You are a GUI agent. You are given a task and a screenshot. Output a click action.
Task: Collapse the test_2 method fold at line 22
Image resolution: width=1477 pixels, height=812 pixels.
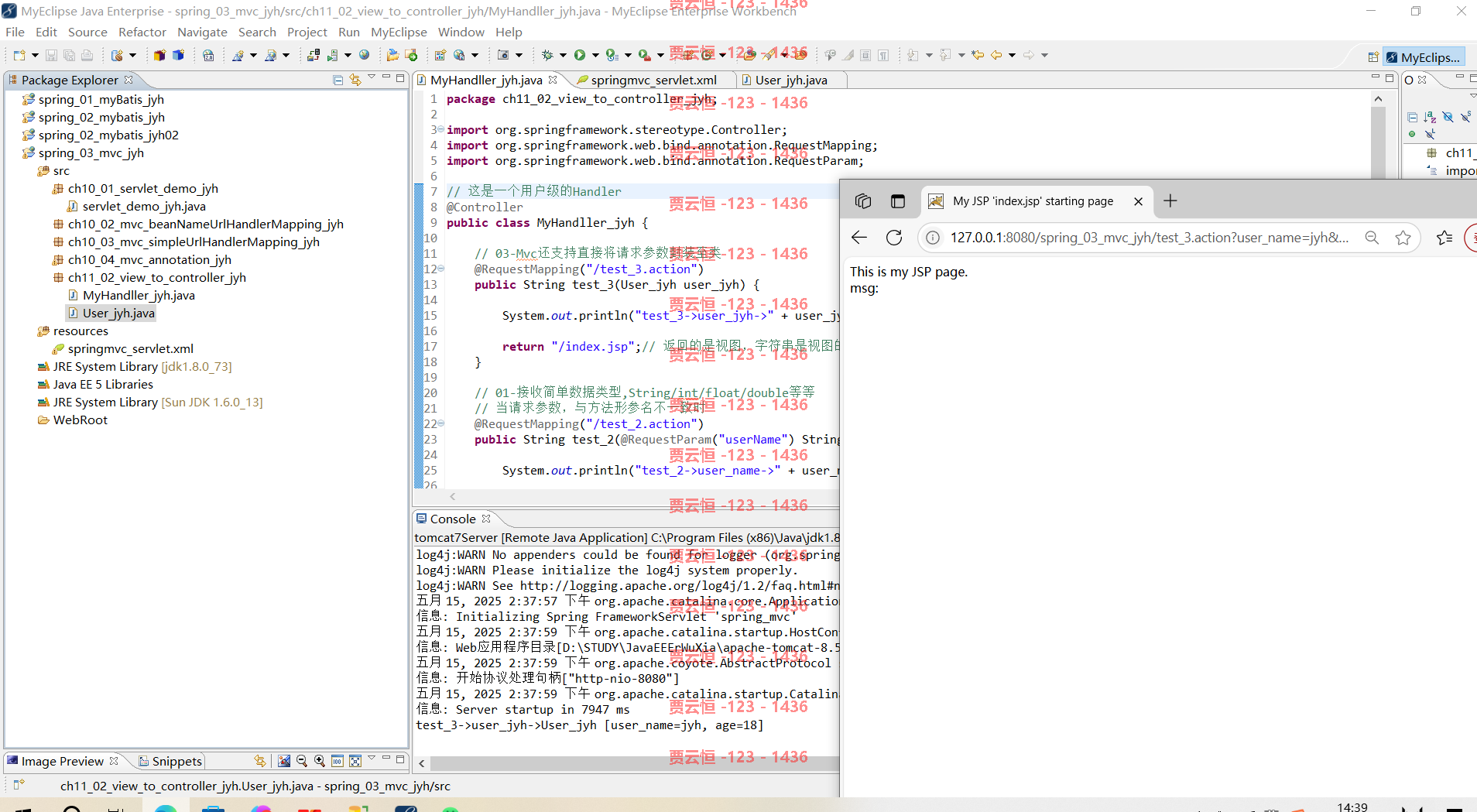tap(440, 423)
